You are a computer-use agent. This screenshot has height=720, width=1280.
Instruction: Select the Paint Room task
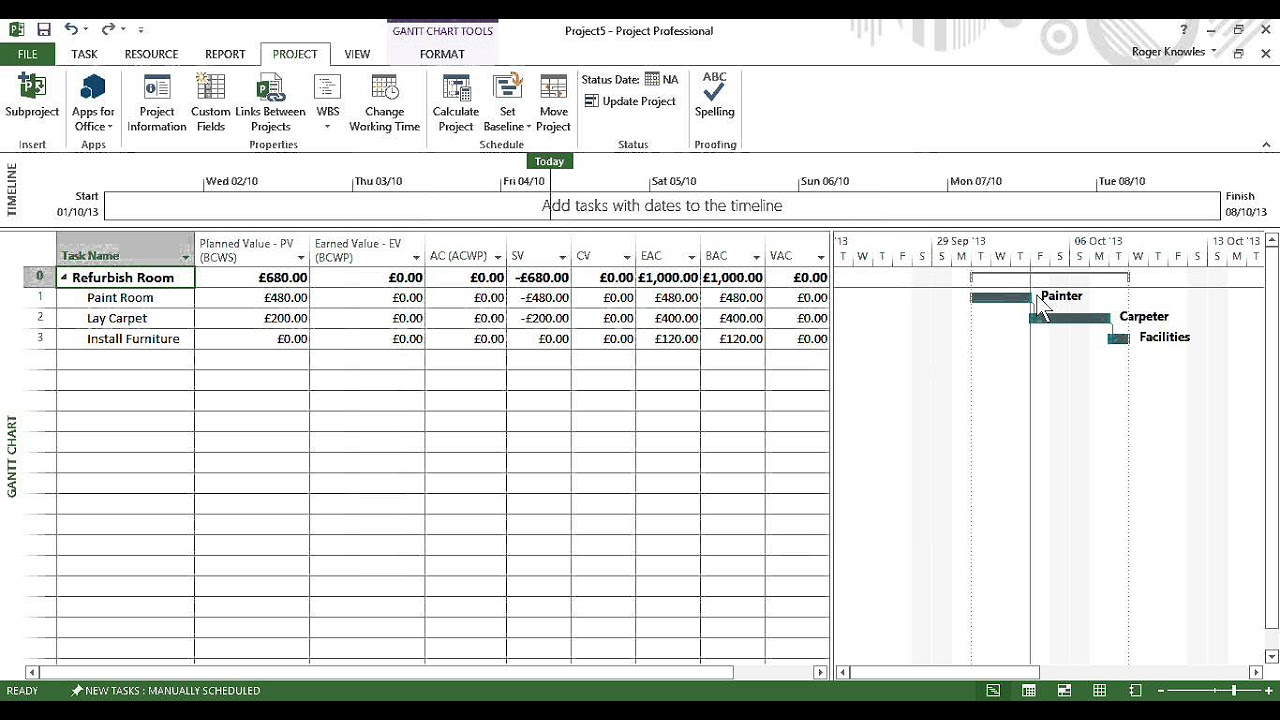pos(120,298)
